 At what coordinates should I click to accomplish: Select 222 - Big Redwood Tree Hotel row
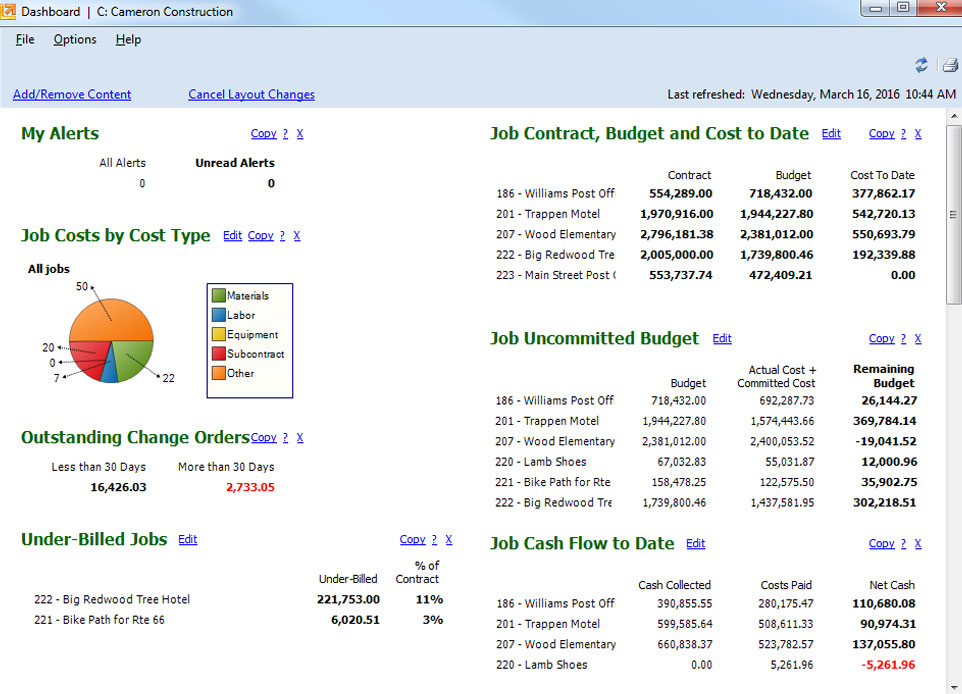(x=238, y=600)
